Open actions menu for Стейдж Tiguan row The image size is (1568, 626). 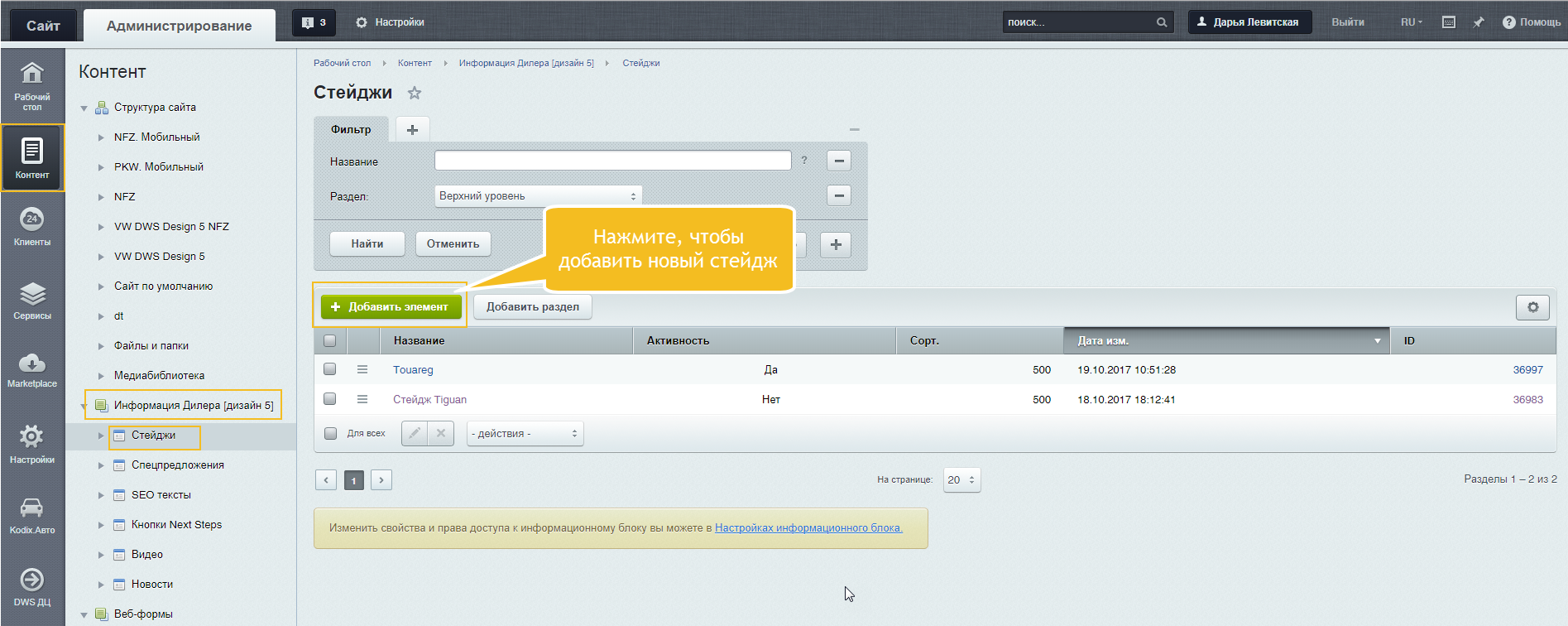pos(362,399)
